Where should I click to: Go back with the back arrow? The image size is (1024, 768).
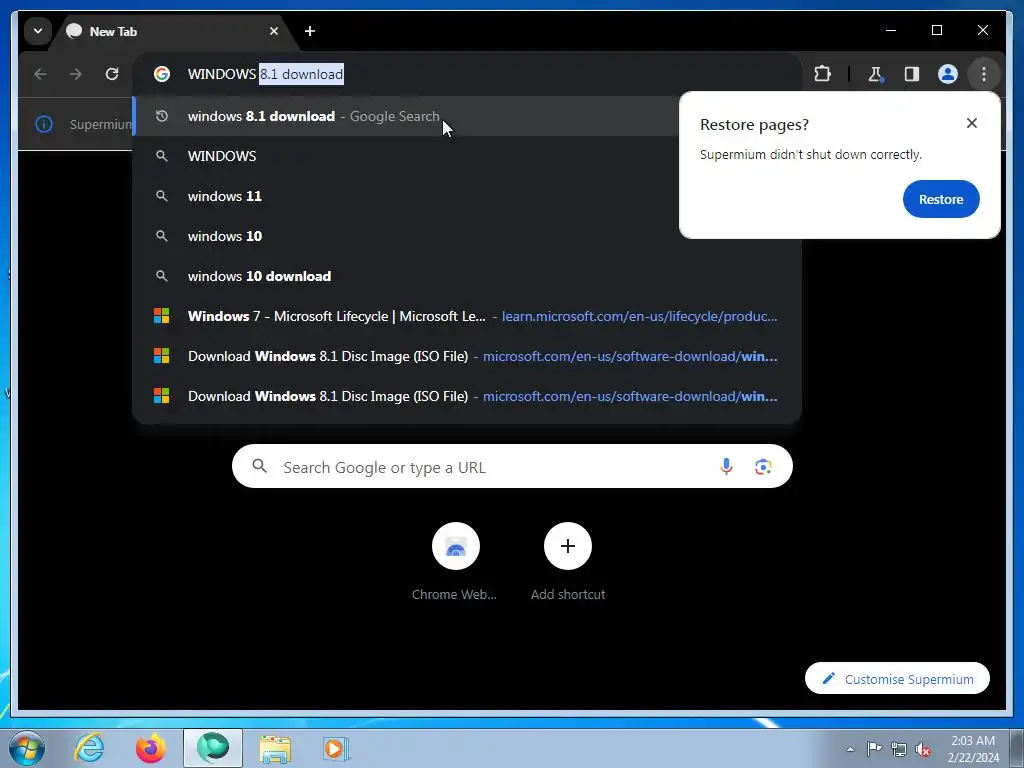coord(40,74)
